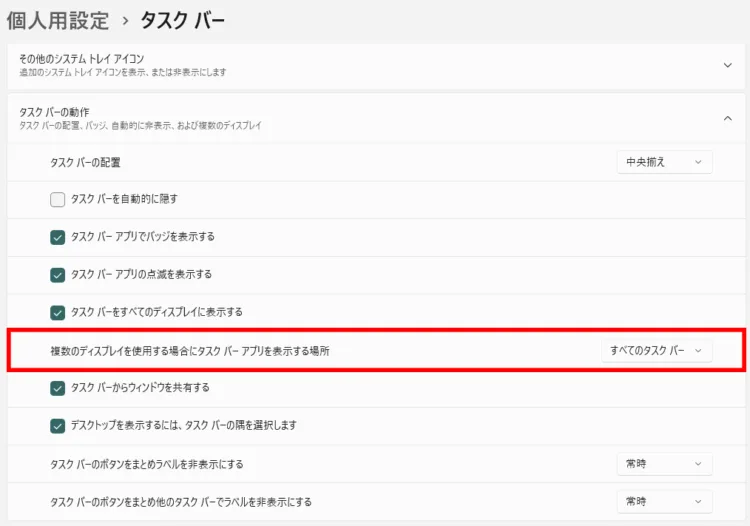The height and width of the screenshot is (526, 750).
Task: Click the down chevron on その他のシステム トレイ アイコン
Action: click(x=727, y=65)
